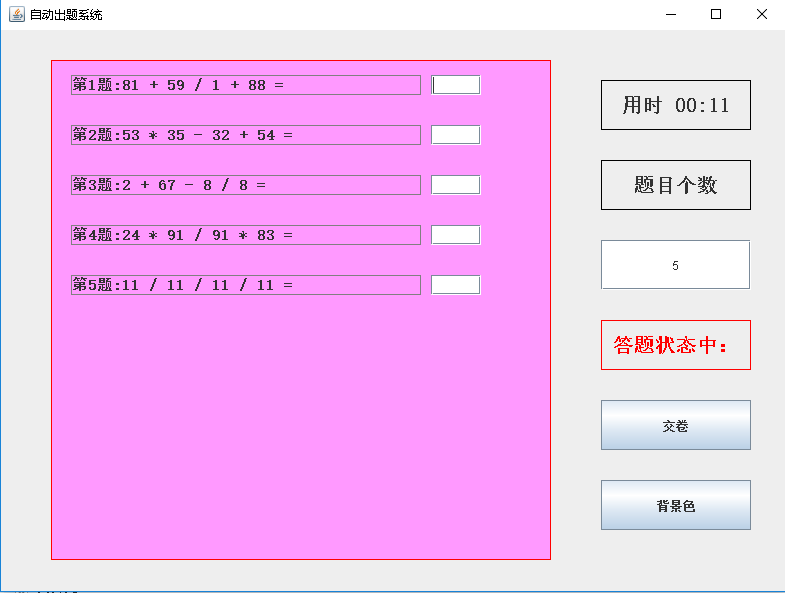The height and width of the screenshot is (593, 785).
Task: Select question text '第4题:24 * 91 / 91 * 83 ='
Action: 182,235
